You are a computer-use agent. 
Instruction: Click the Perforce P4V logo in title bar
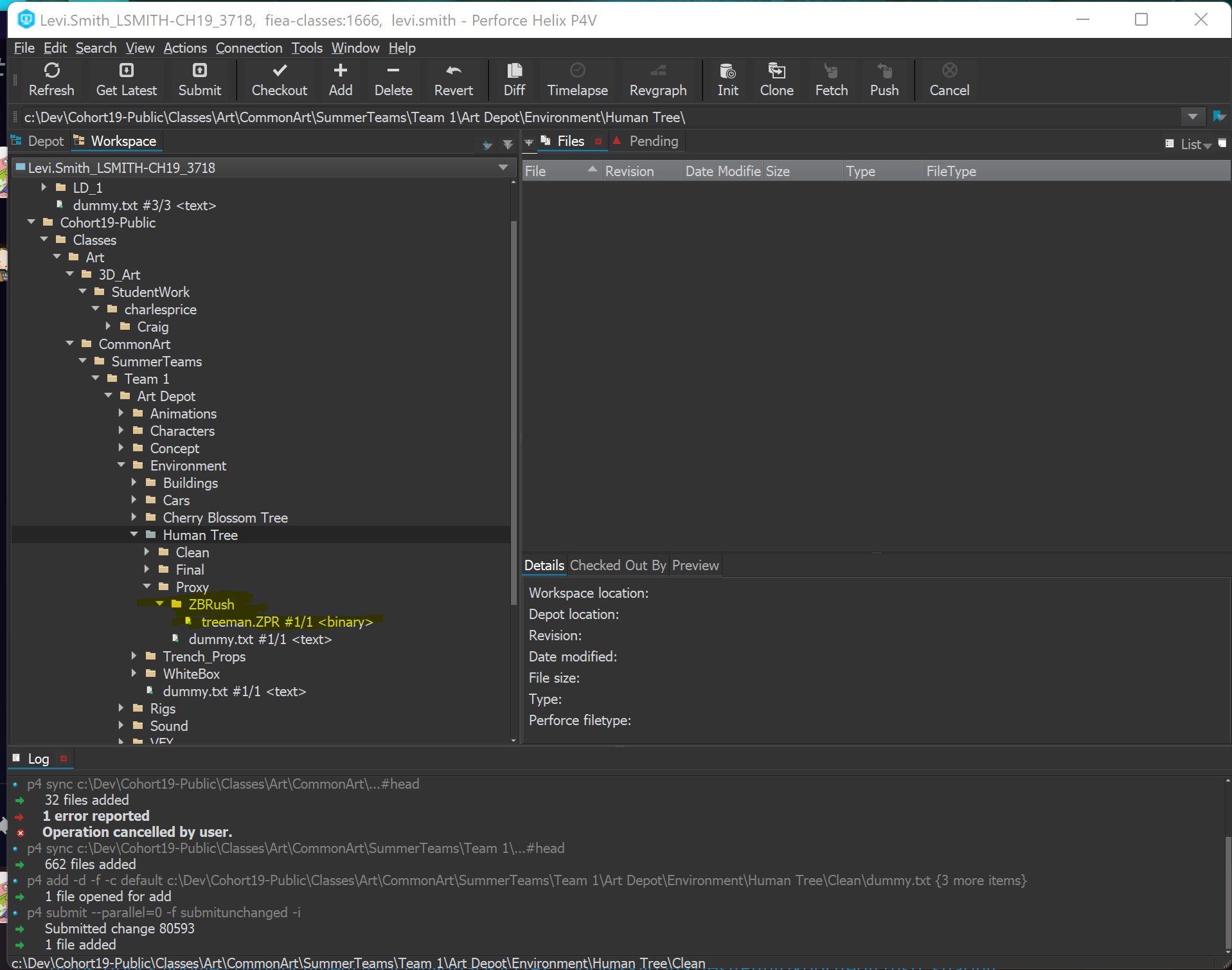click(x=26, y=20)
